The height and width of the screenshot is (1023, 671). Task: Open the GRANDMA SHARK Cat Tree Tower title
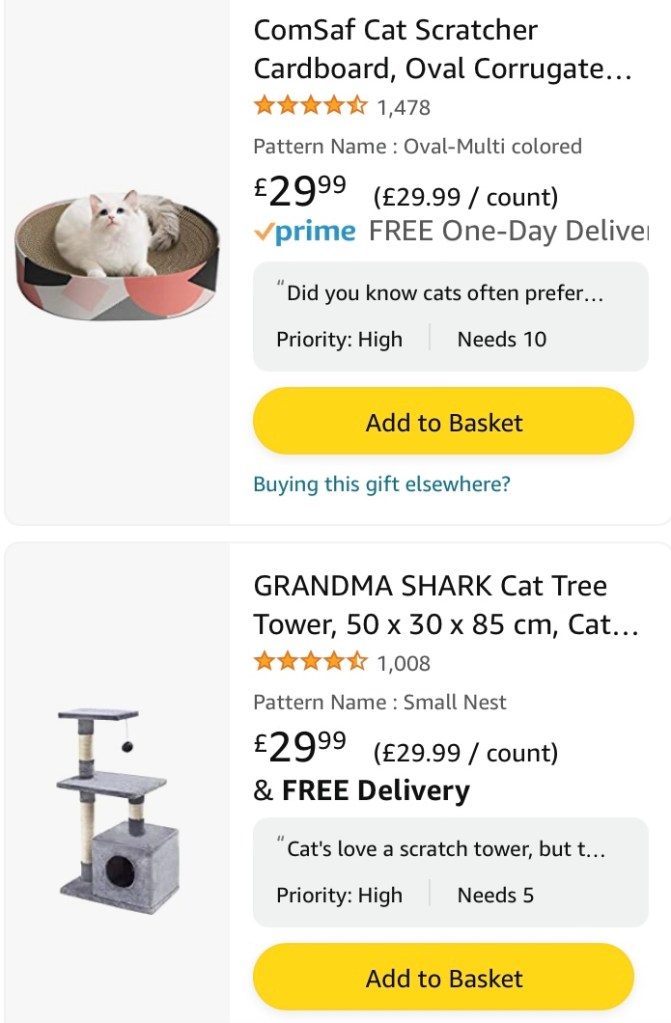click(x=445, y=606)
